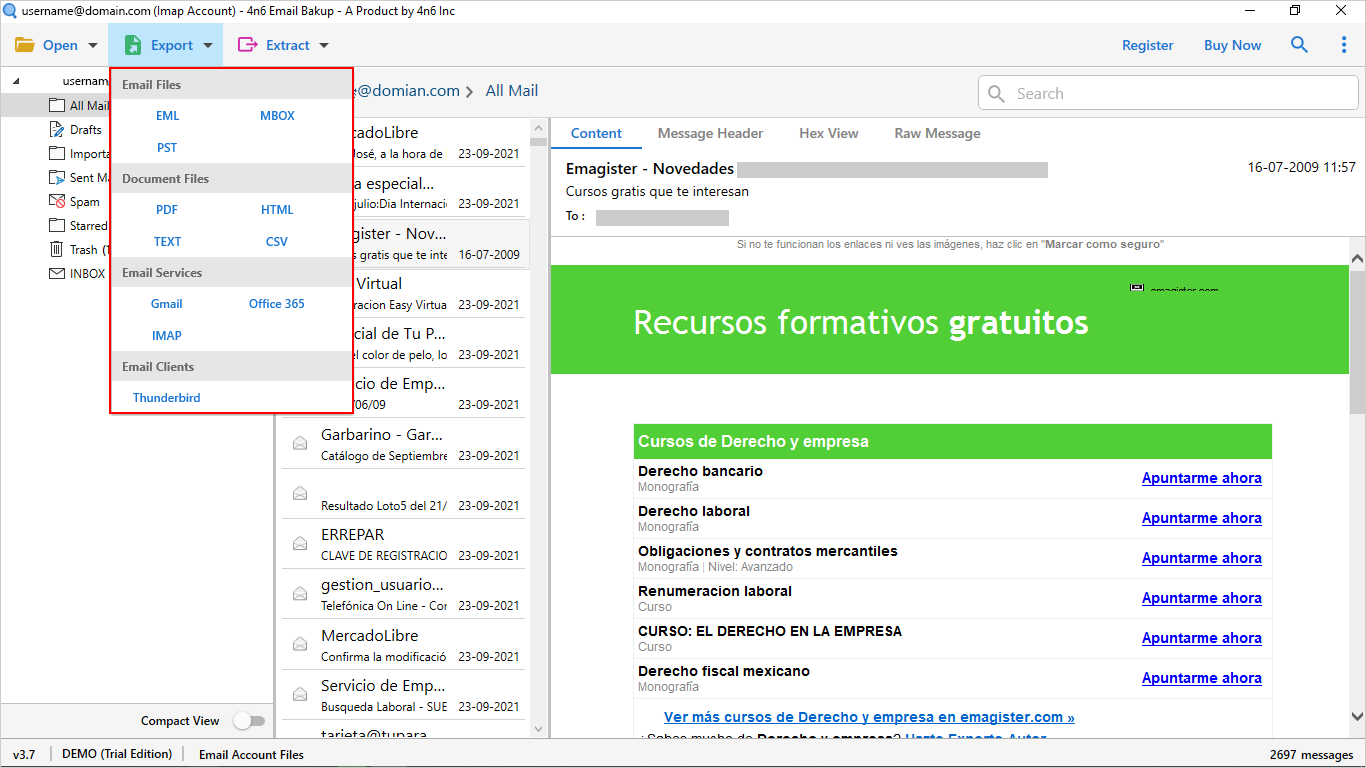Click the Buy Now link
The image size is (1366, 768).
click(x=1233, y=45)
